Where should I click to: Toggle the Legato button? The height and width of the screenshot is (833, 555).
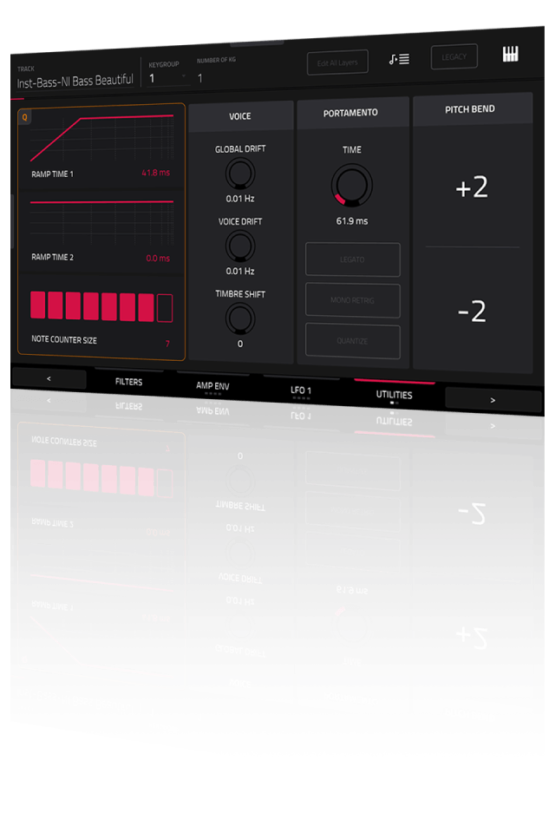pyautogui.click(x=353, y=259)
